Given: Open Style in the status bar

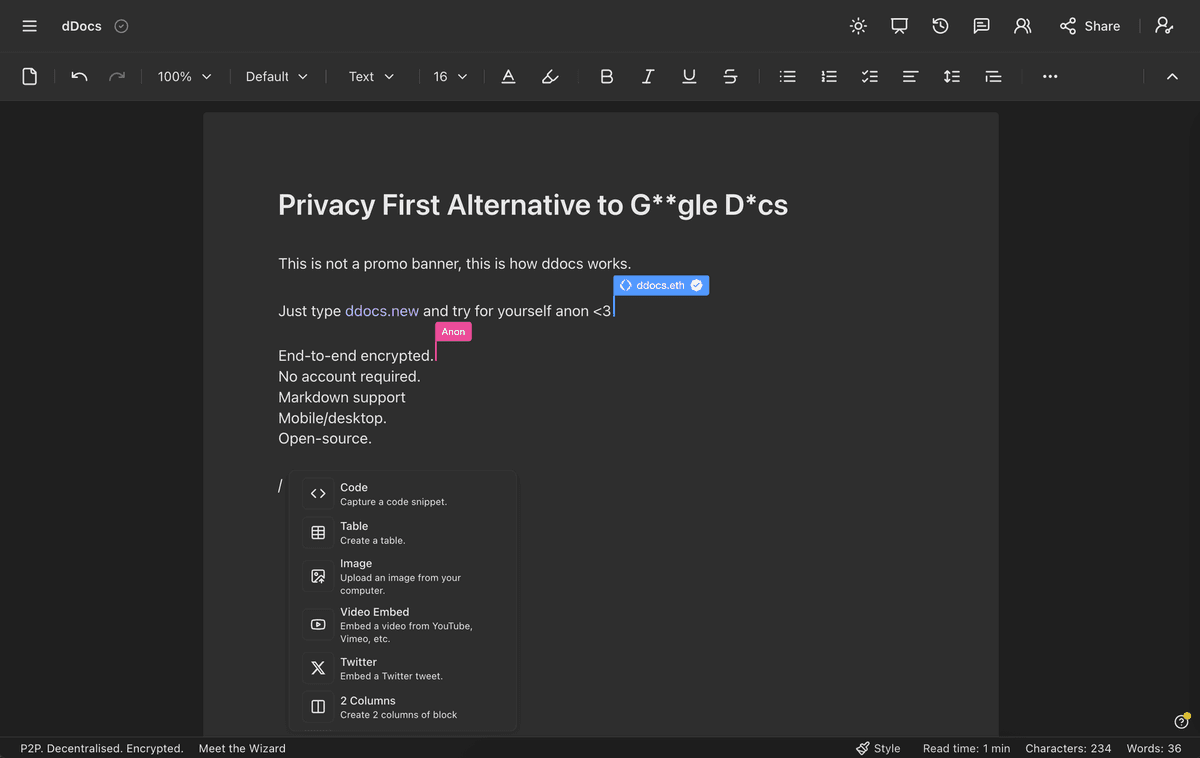Looking at the screenshot, I should pyautogui.click(x=878, y=748).
